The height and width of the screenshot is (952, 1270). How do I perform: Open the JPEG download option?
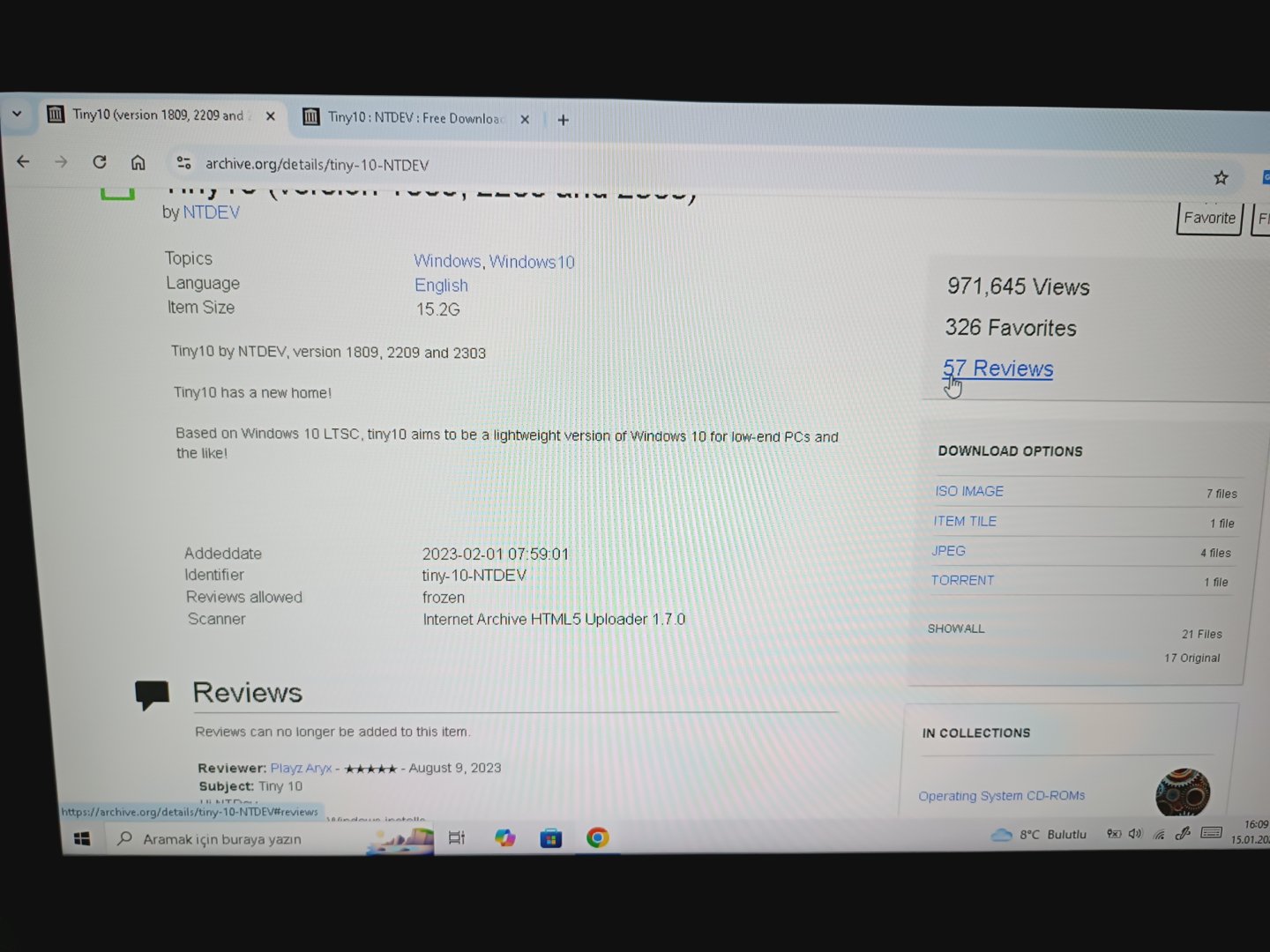[949, 551]
